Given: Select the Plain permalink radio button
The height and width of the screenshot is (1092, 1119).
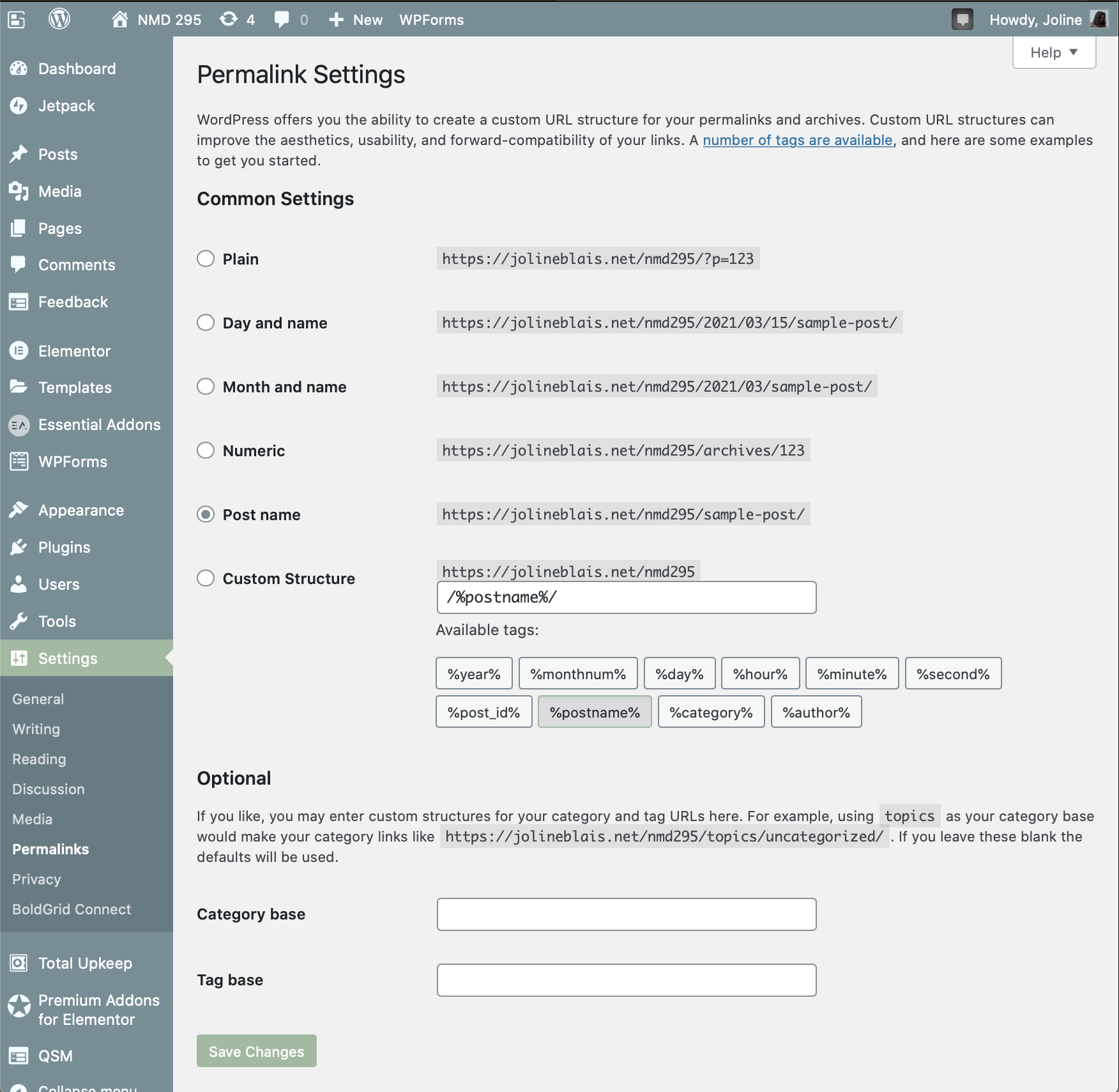Looking at the screenshot, I should [206, 259].
